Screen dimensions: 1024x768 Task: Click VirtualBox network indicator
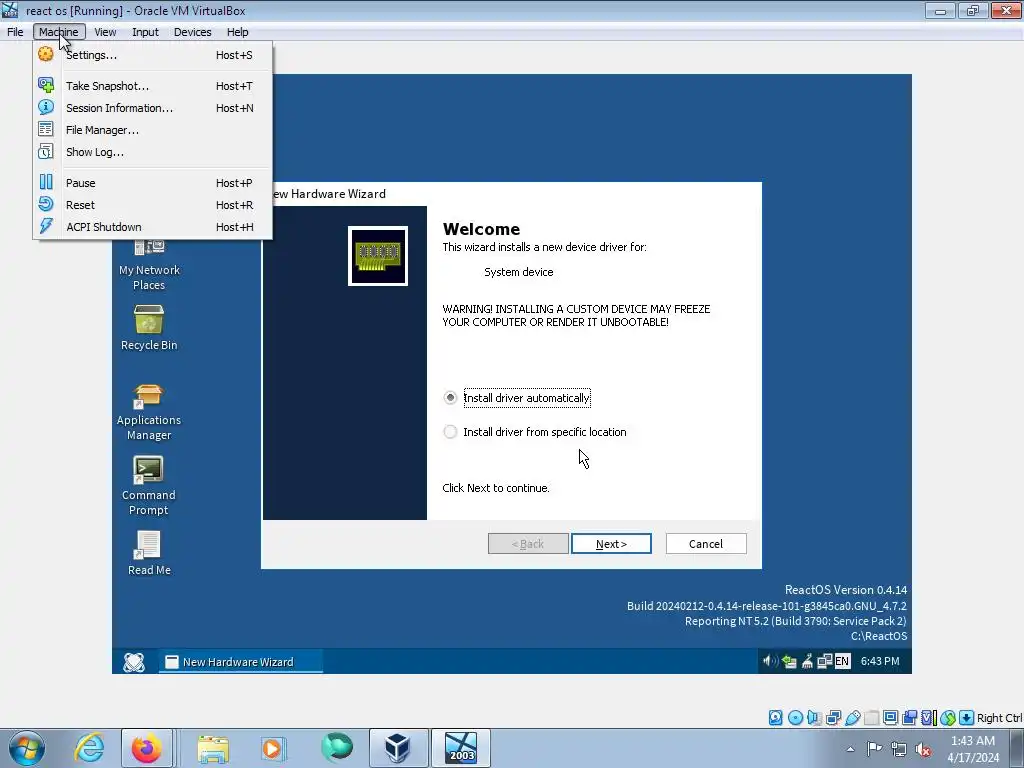pos(833,718)
